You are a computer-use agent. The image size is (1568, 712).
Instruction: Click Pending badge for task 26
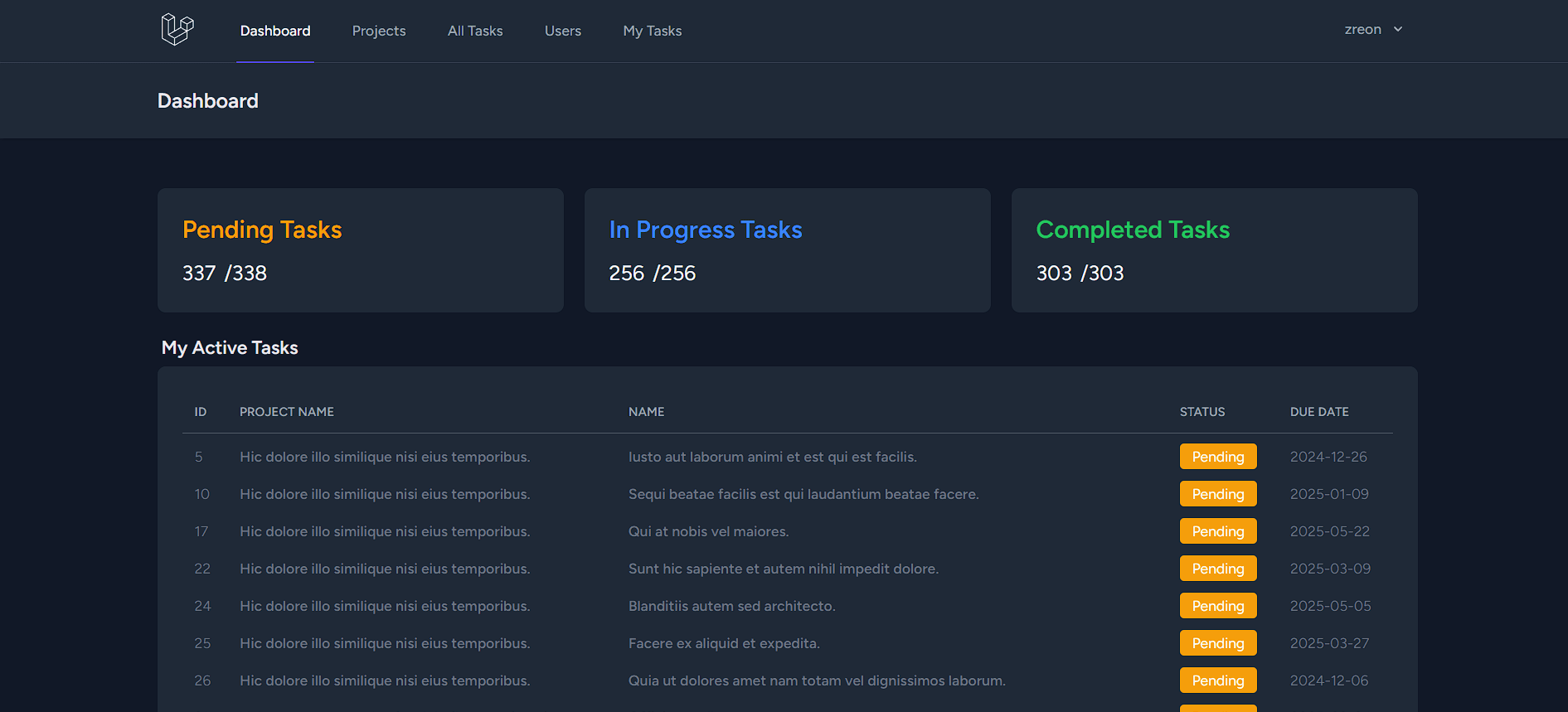(1218, 681)
